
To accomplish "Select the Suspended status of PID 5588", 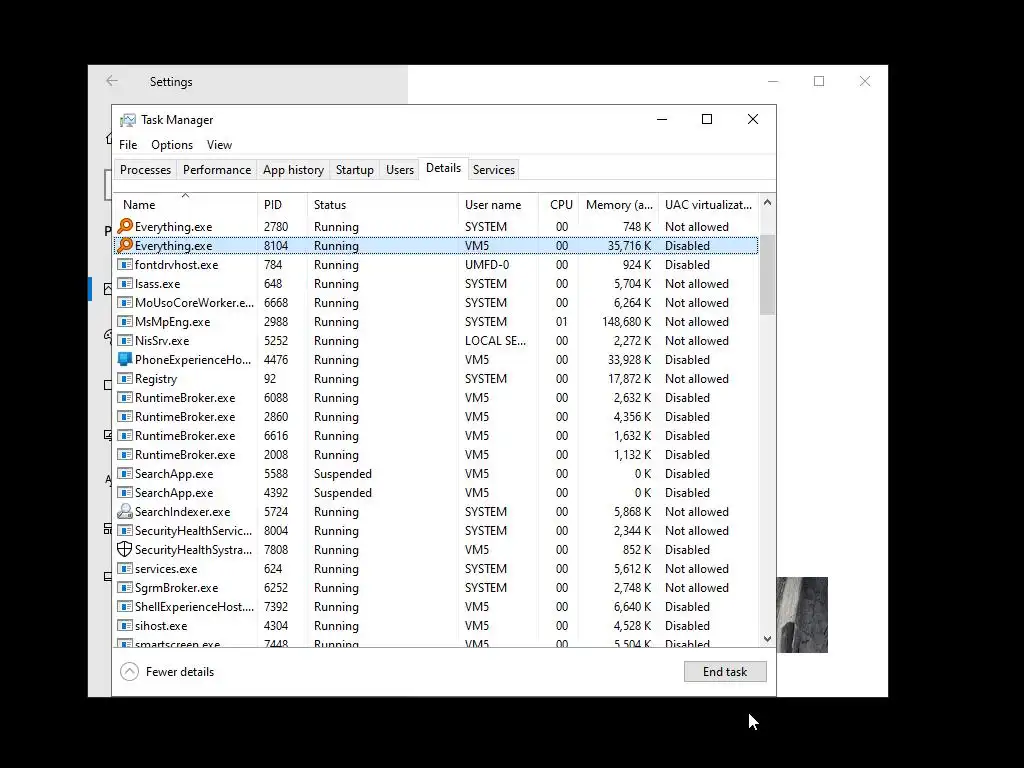I will click(343, 473).
